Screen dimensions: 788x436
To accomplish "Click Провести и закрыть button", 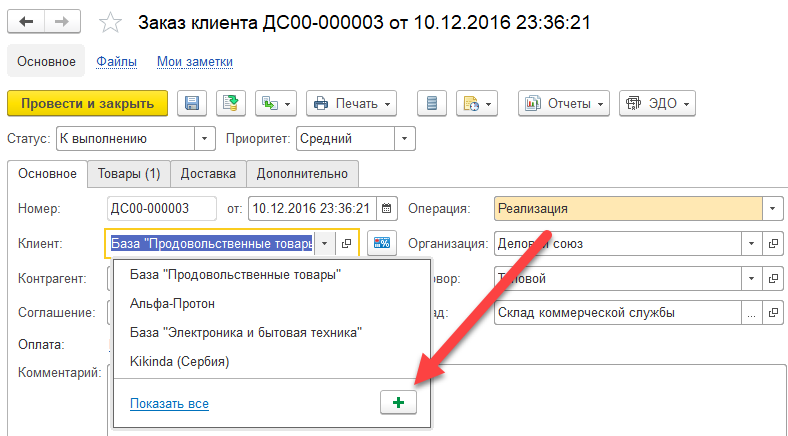I will point(87,103).
